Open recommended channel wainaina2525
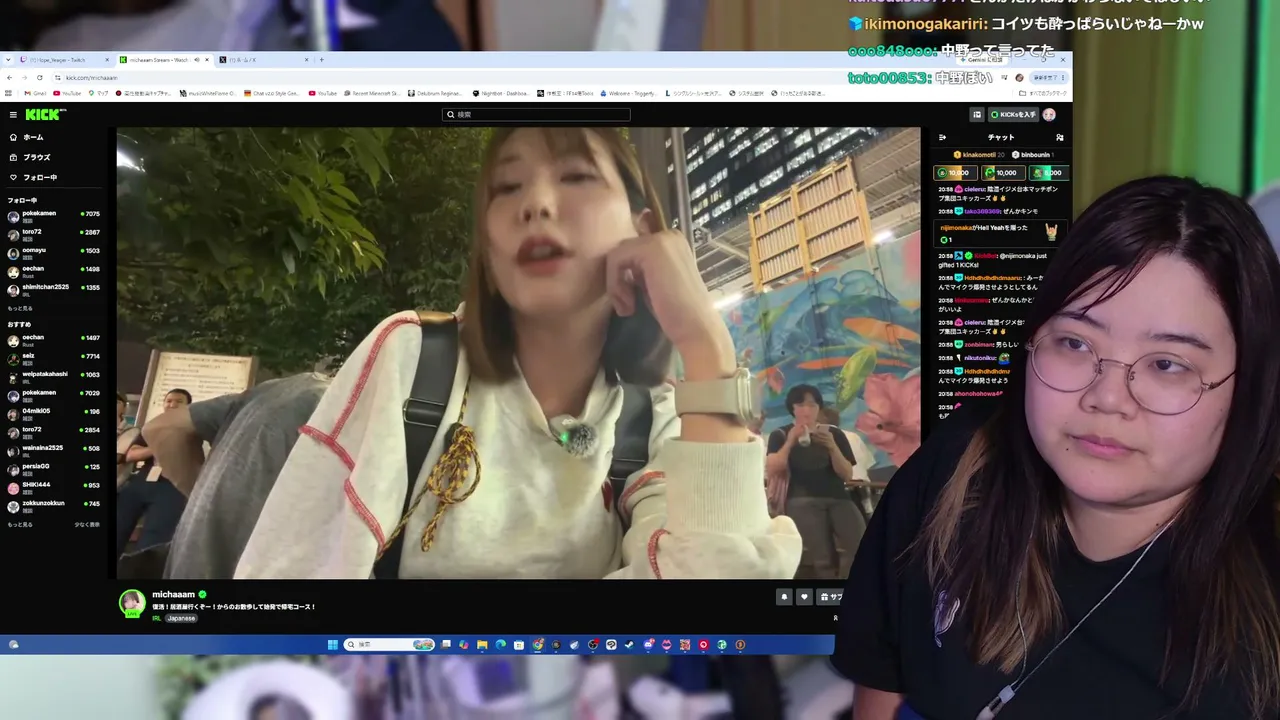Viewport: 1280px width, 720px height. 54,449
